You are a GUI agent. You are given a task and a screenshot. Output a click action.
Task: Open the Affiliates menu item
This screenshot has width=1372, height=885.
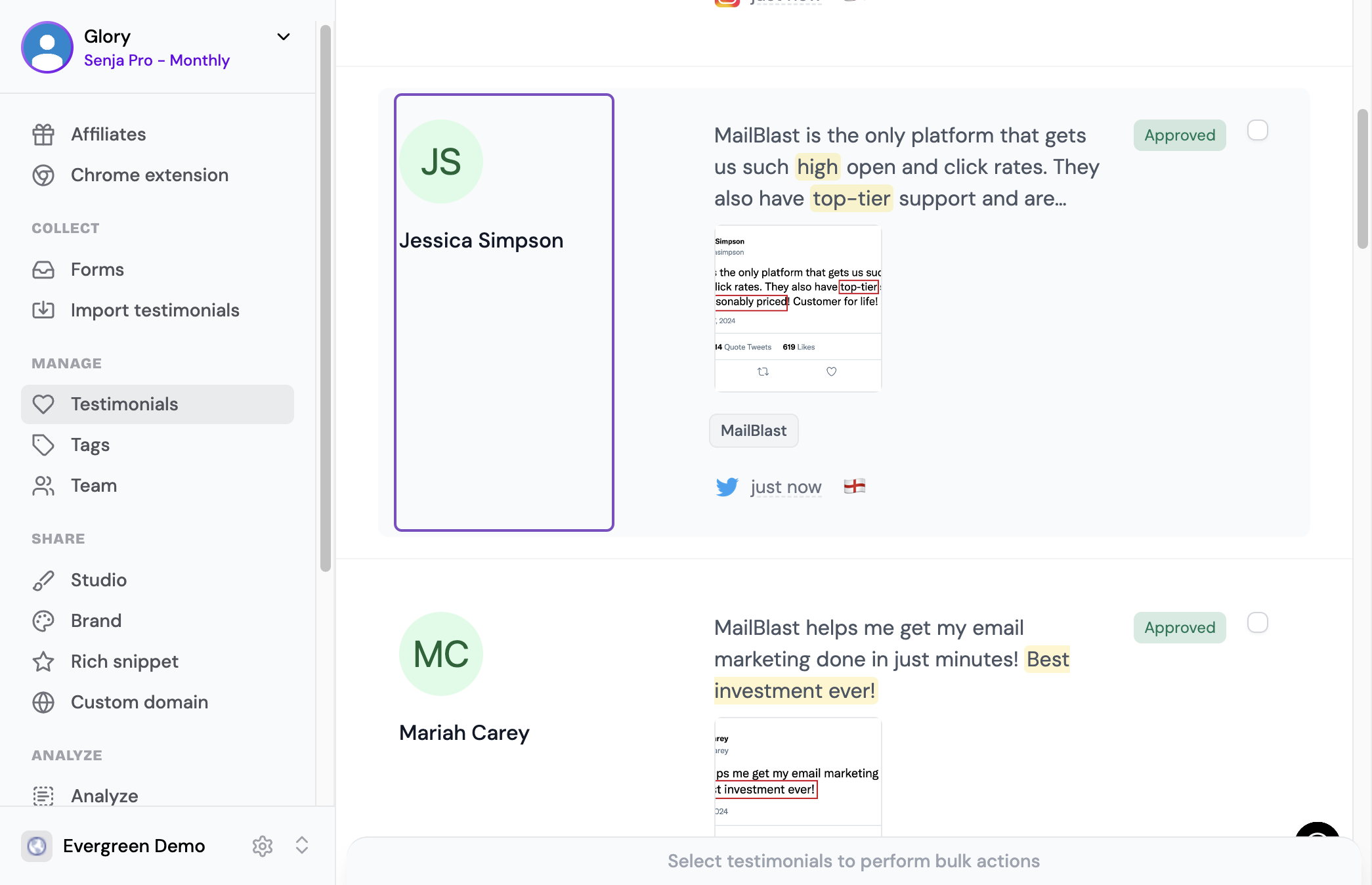(158, 135)
